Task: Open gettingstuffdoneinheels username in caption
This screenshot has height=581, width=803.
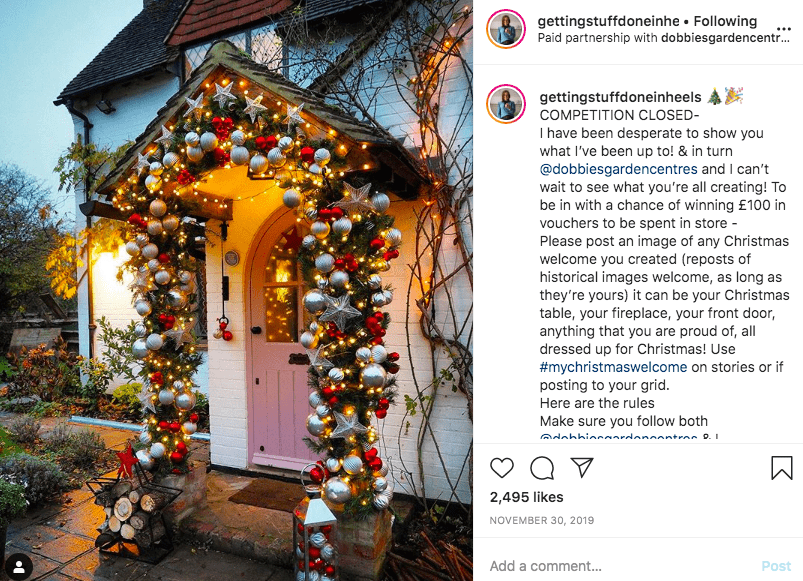Action: pyautogui.click(x=620, y=97)
